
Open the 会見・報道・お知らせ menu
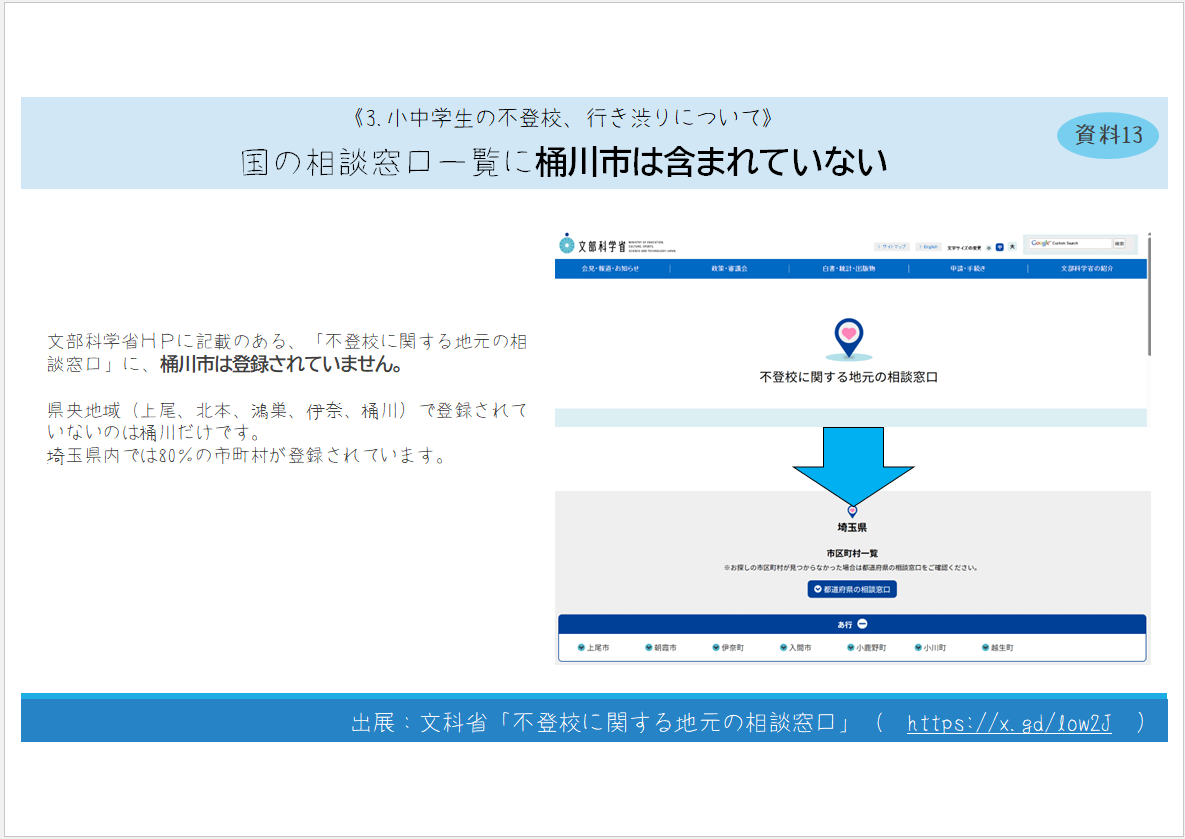point(611,268)
